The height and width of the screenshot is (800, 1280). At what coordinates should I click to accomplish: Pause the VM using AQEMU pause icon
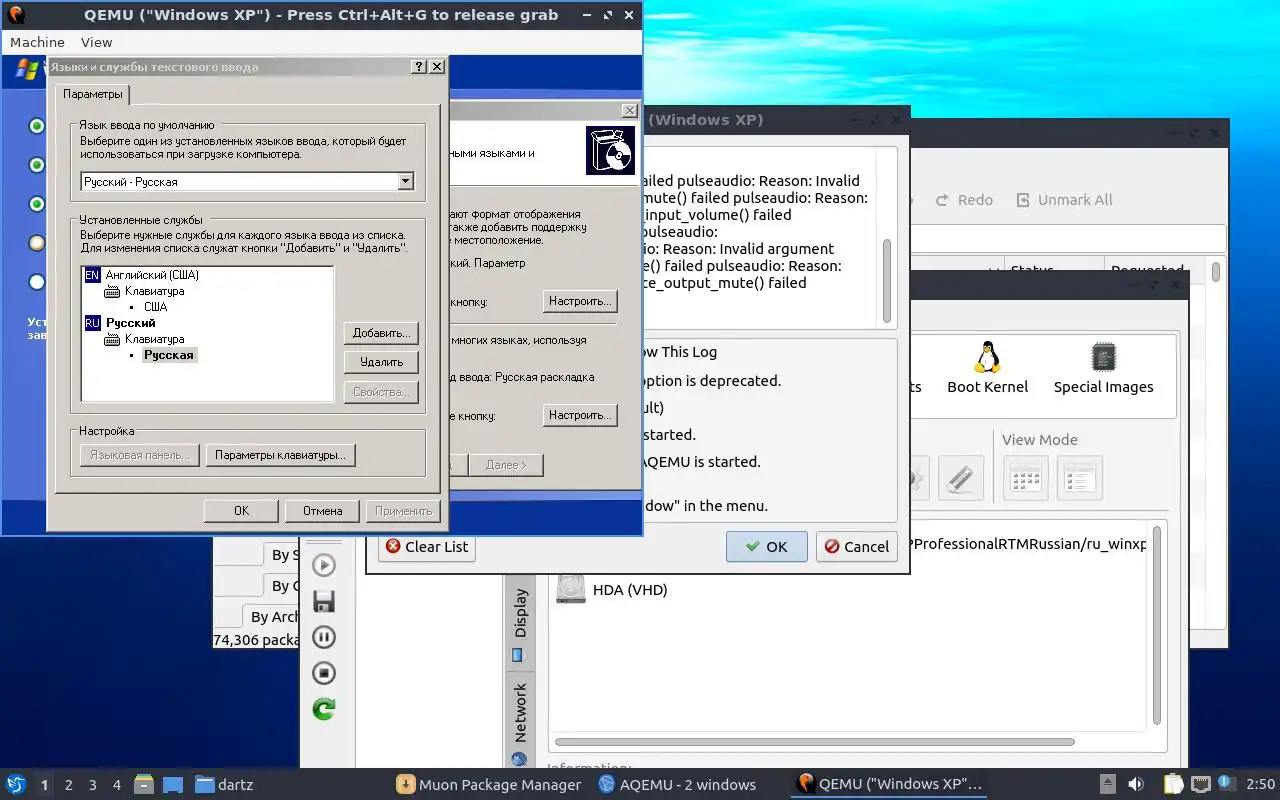coord(324,637)
